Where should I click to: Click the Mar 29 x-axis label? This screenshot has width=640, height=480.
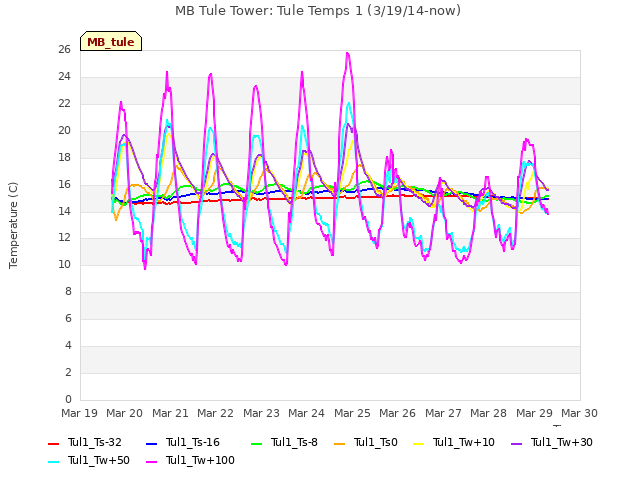click(535, 413)
